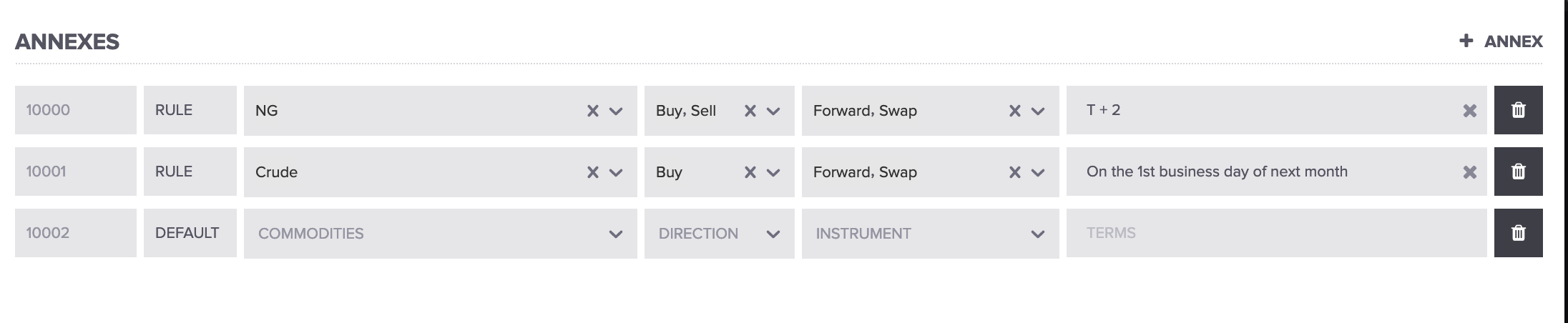Clear the '1st business day' terms text
1568x323 pixels.
coord(1469,172)
